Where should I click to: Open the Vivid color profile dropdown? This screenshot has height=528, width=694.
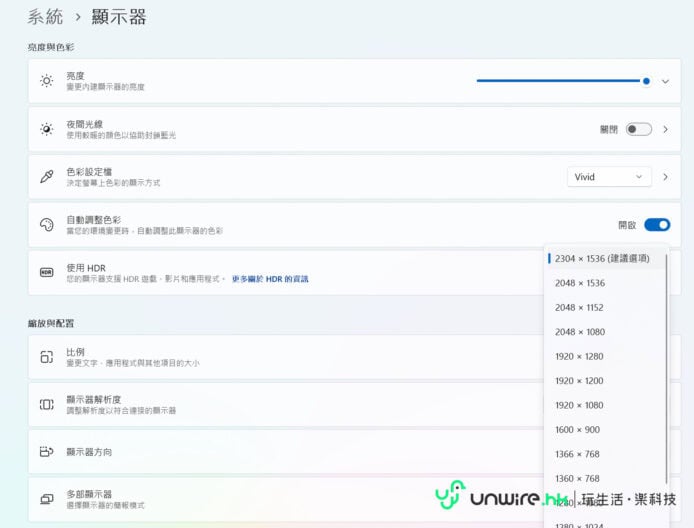coord(609,177)
